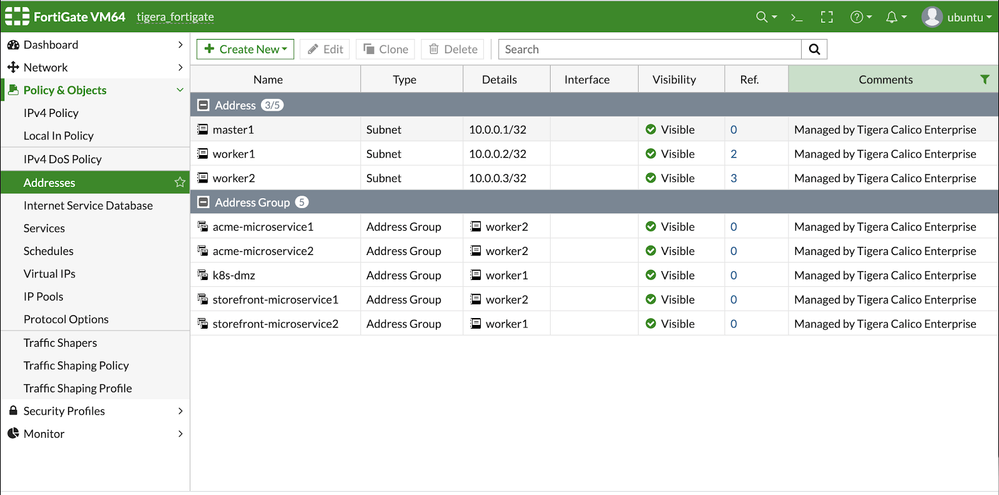Image resolution: width=999 pixels, height=495 pixels.
Task: Collapse the Address section with minus box
Action: tap(203, 105)
